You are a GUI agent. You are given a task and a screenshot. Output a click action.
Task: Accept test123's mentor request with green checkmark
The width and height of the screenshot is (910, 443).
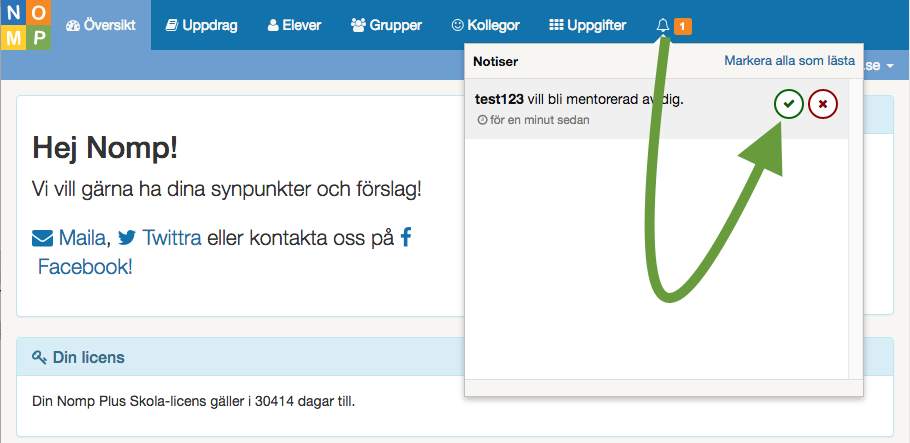coord(789,104)
